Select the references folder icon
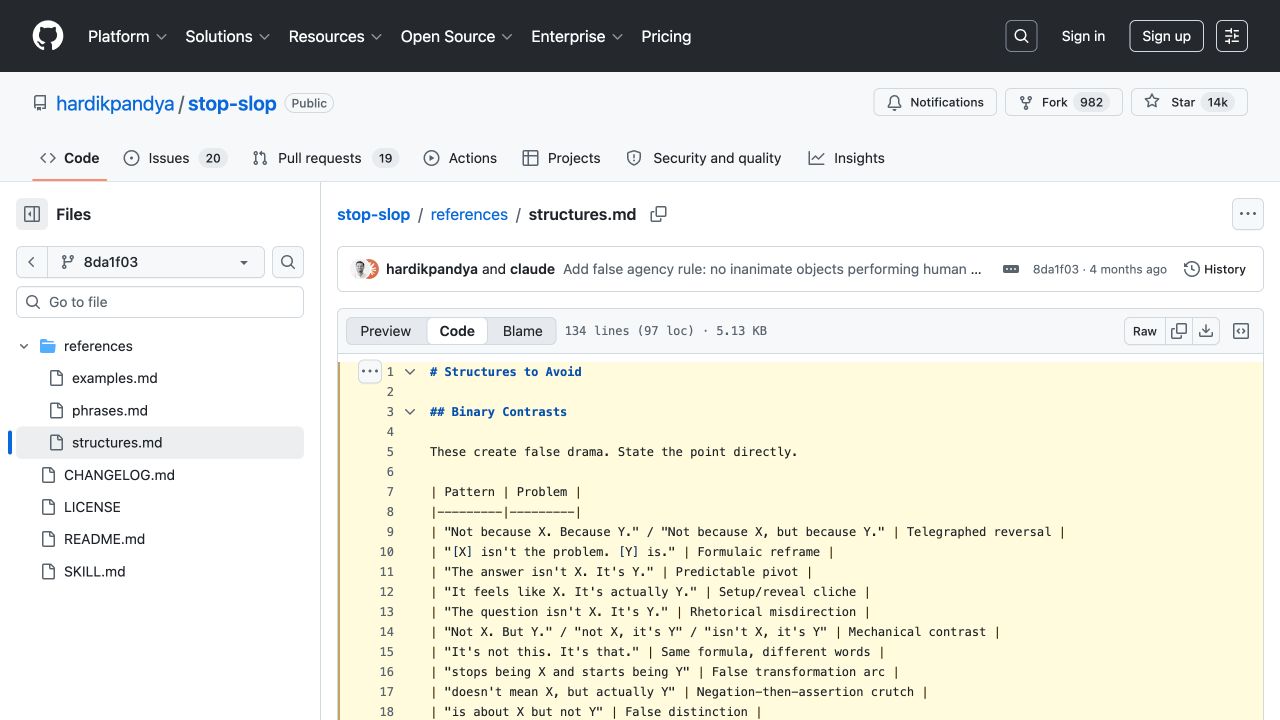Screen dimensions: 1280x720 (x=47, y=346)
